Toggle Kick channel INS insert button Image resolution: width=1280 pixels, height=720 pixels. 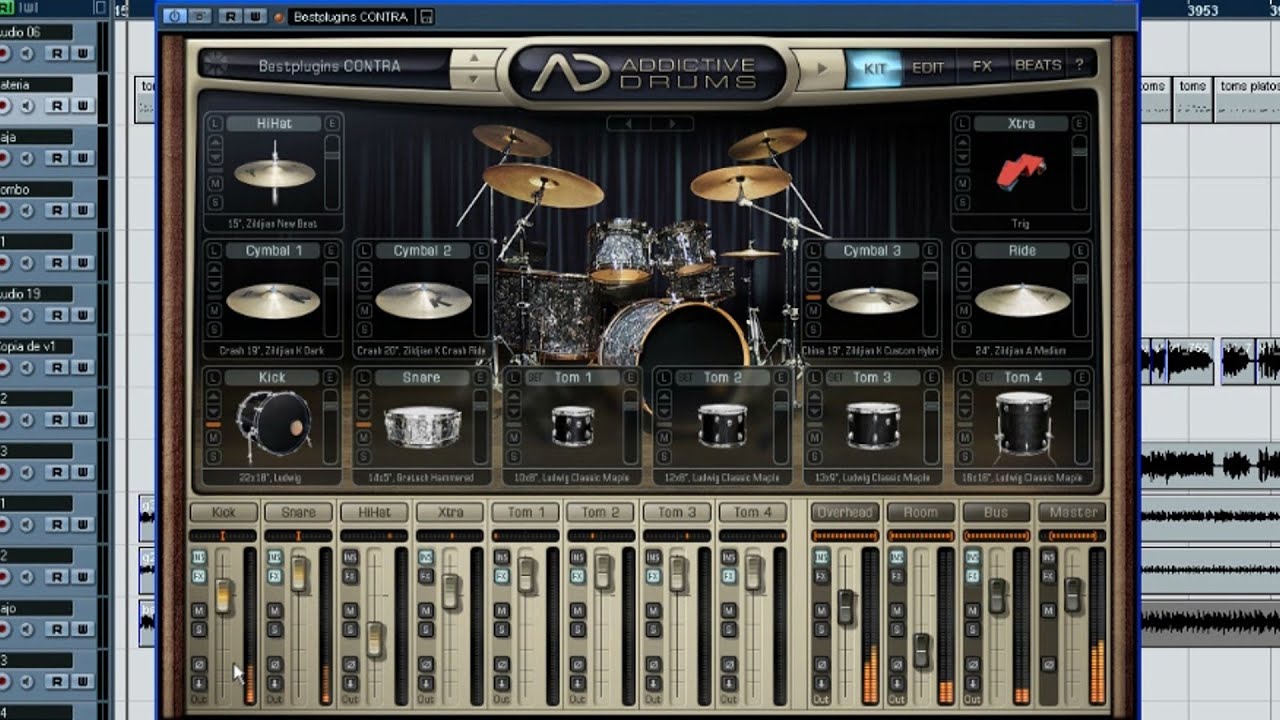pyautogui.click(x=199, y=557)
